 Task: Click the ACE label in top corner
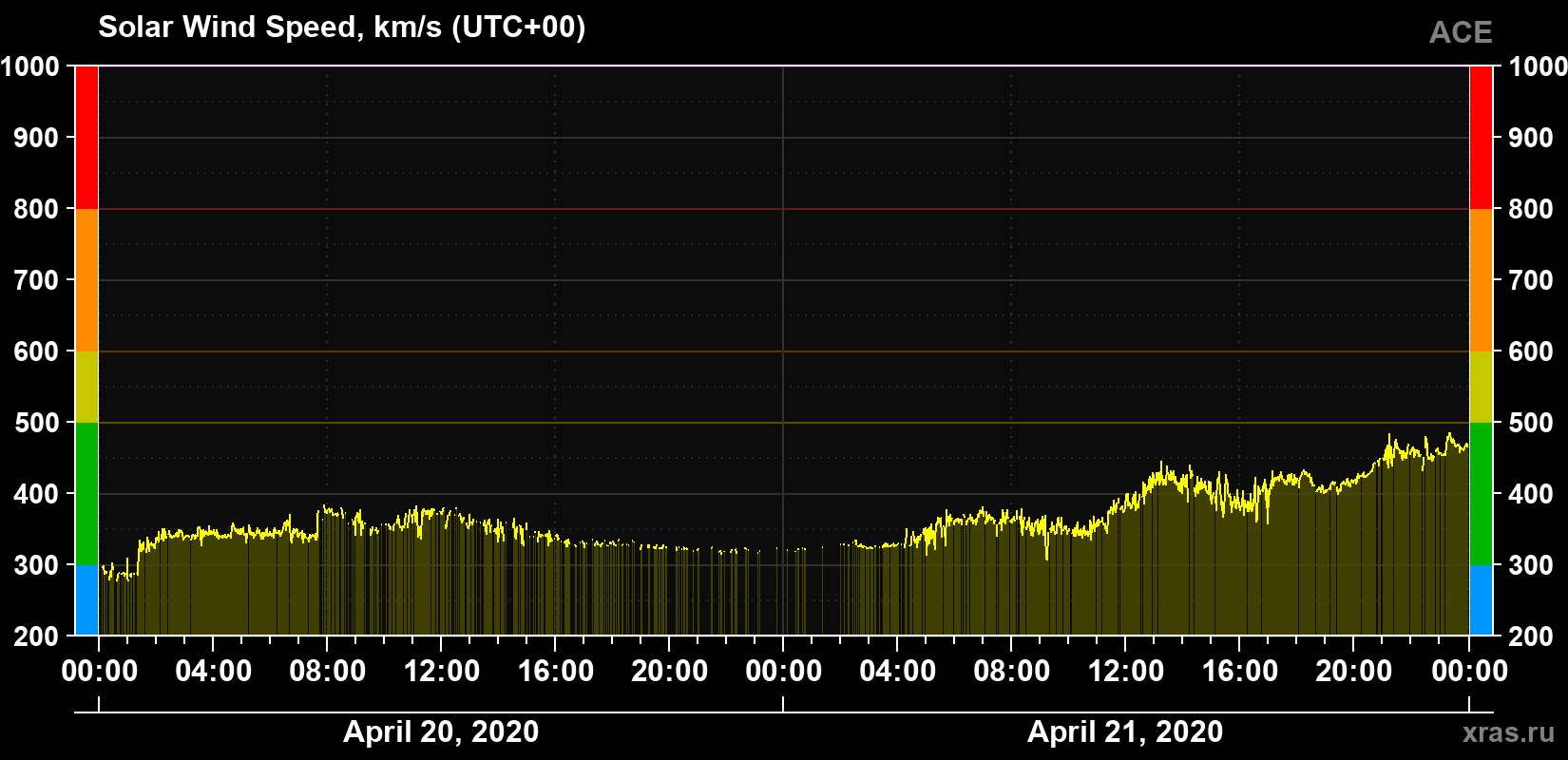click(1461, 33)
